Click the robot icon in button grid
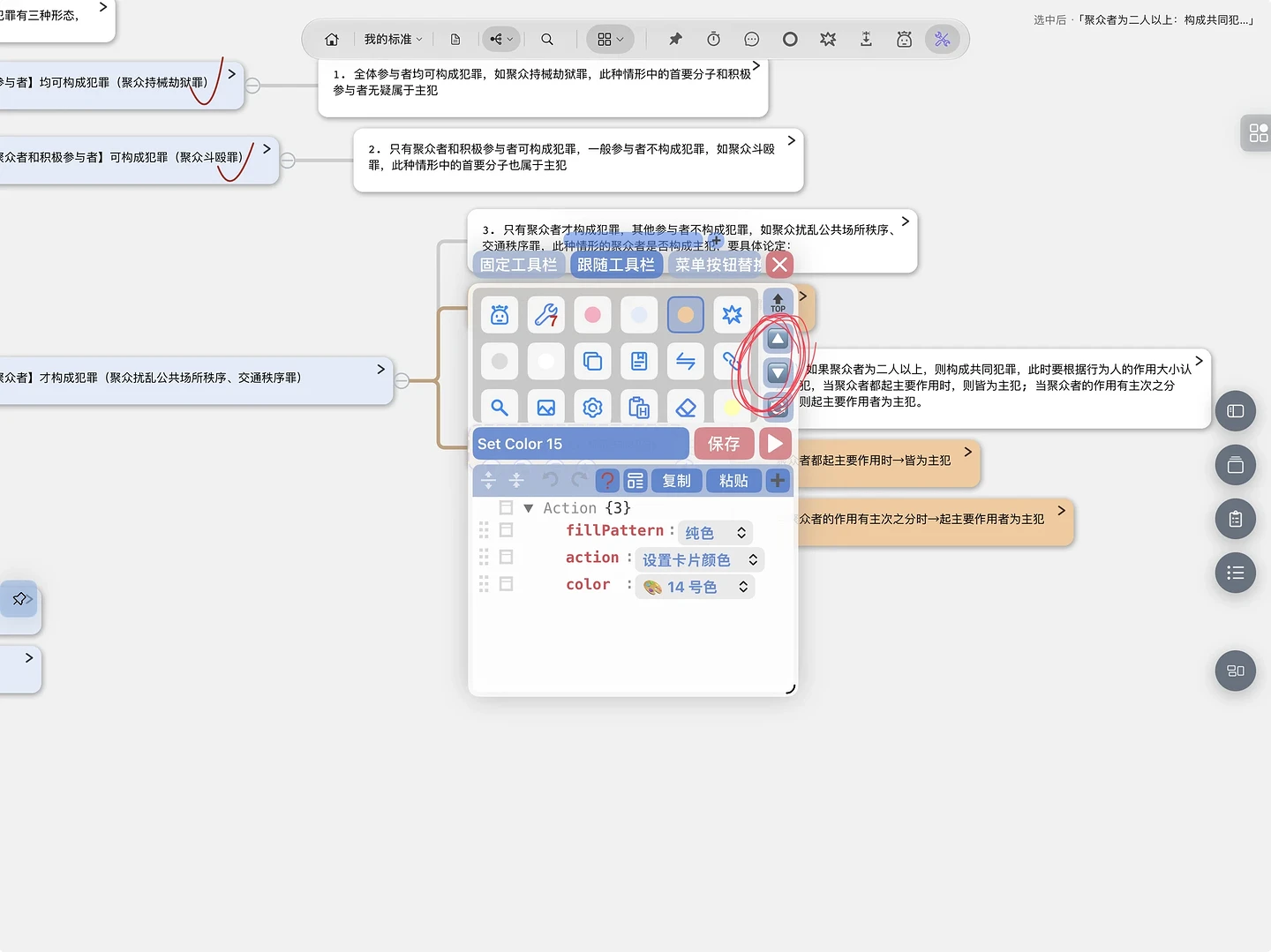 500,315
